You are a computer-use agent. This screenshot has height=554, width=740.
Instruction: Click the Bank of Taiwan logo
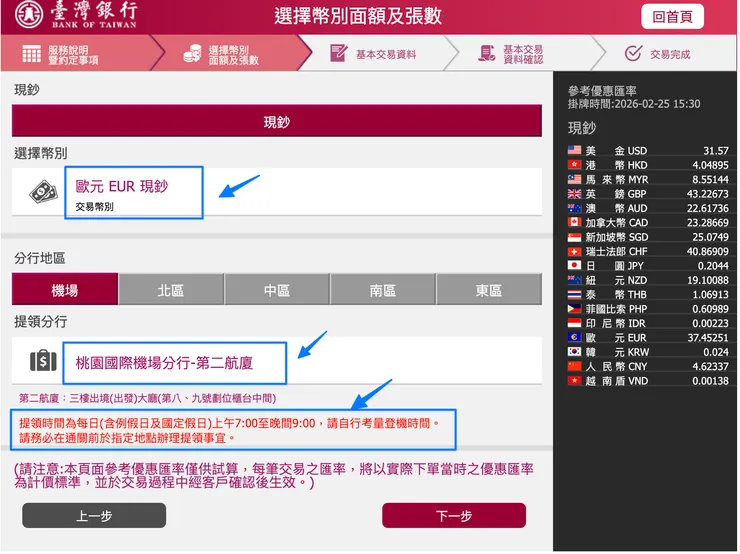[x=76, y=15]
